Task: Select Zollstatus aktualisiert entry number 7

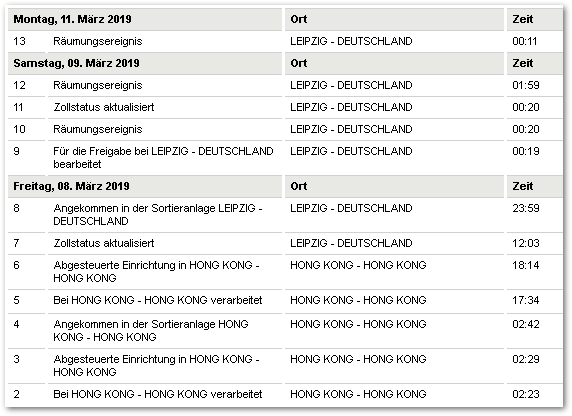Action: pyautogui.click(x=104, y=243)
